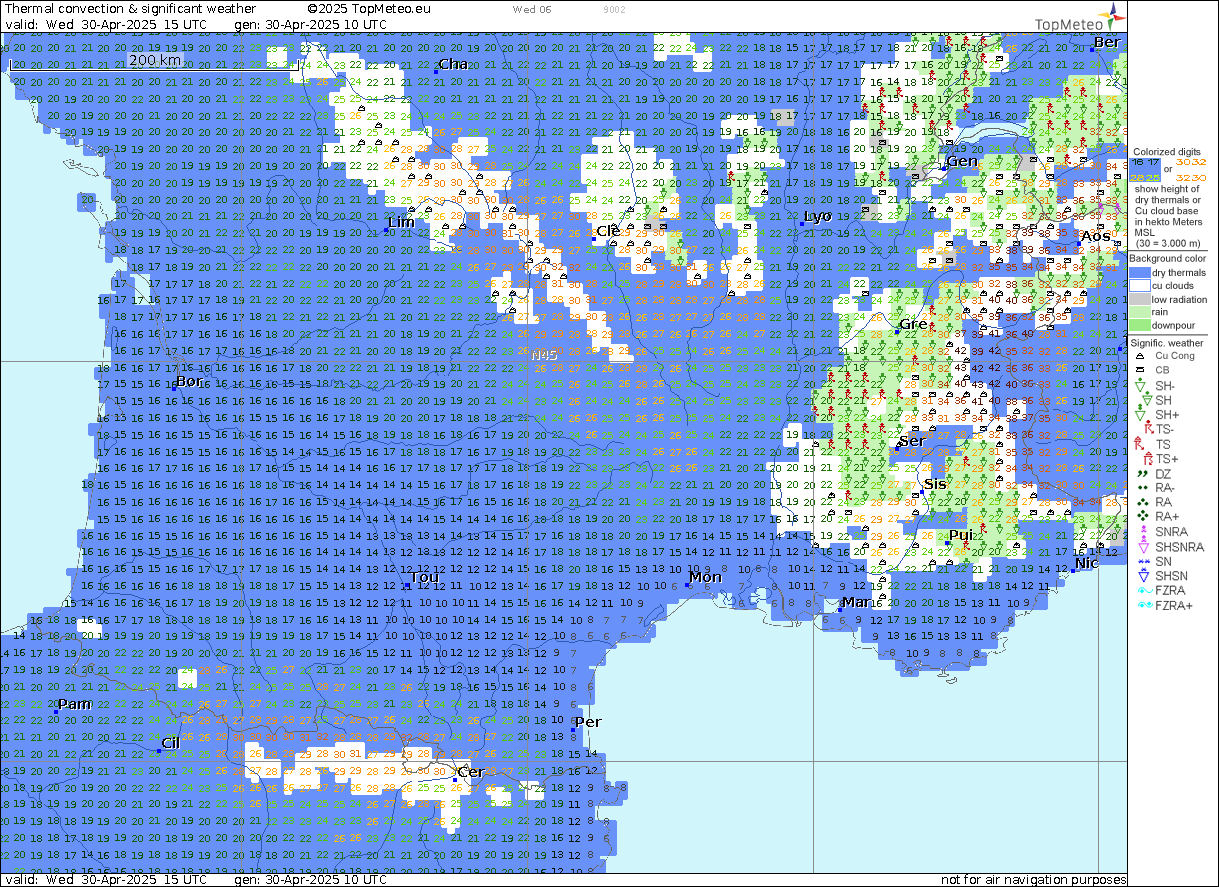Click the Nic city label
The height and width of the screenshot is (887, 1219).
1086,564
